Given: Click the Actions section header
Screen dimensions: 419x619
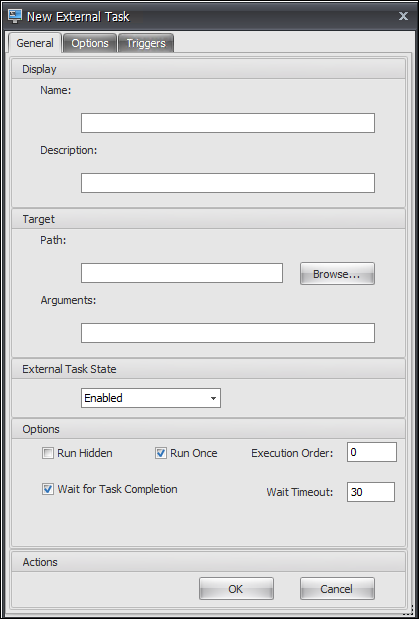Looking at the screenshot, I should coord(209,562).
